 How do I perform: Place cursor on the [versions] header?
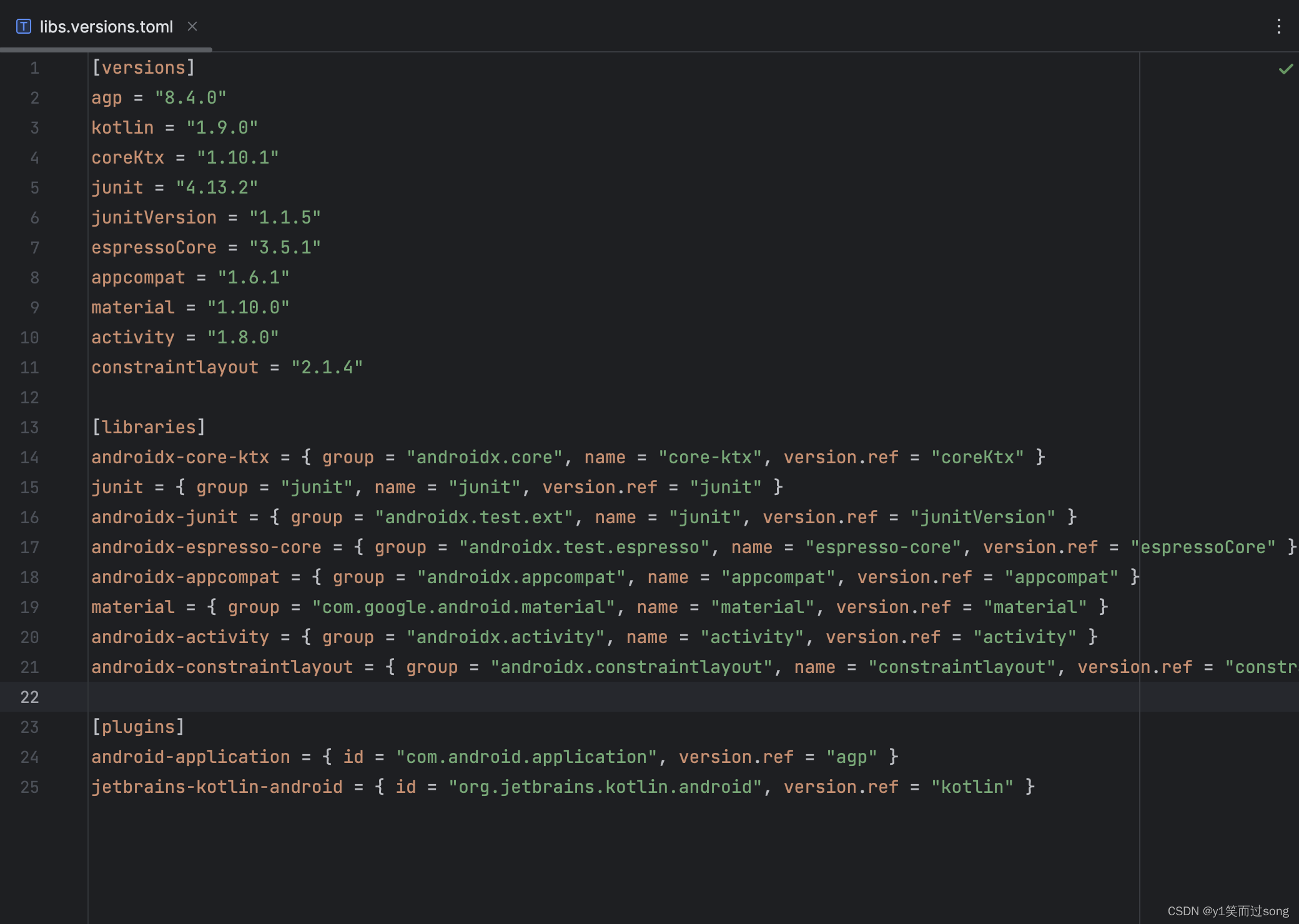(144, 67)
